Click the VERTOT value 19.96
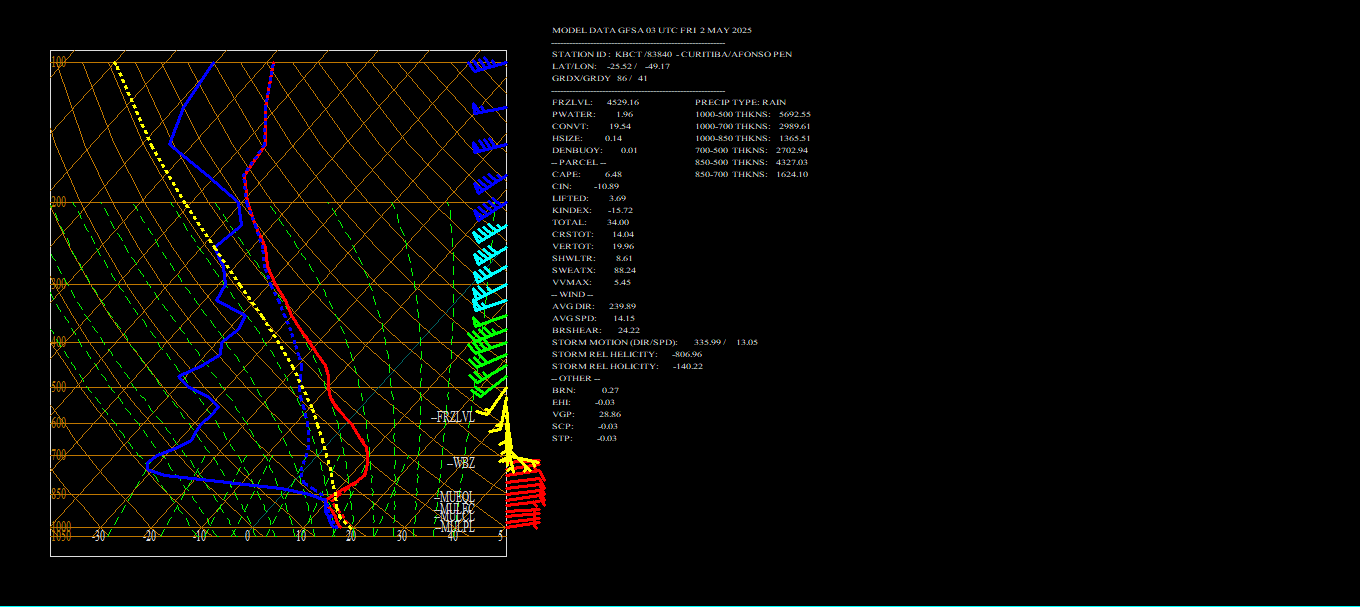The height and width of the screenshot is (607, 1360). coord(623,246)
